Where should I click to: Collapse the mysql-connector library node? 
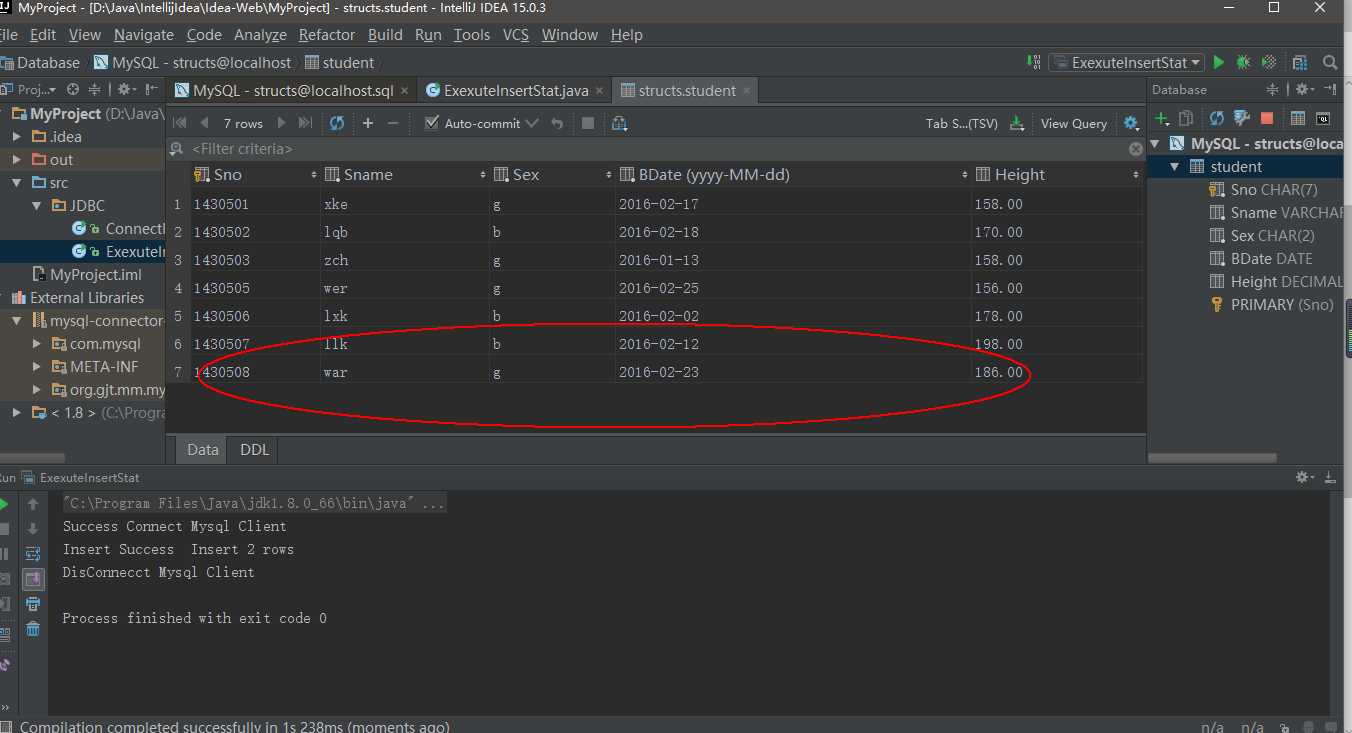click(x=17, y=321)
